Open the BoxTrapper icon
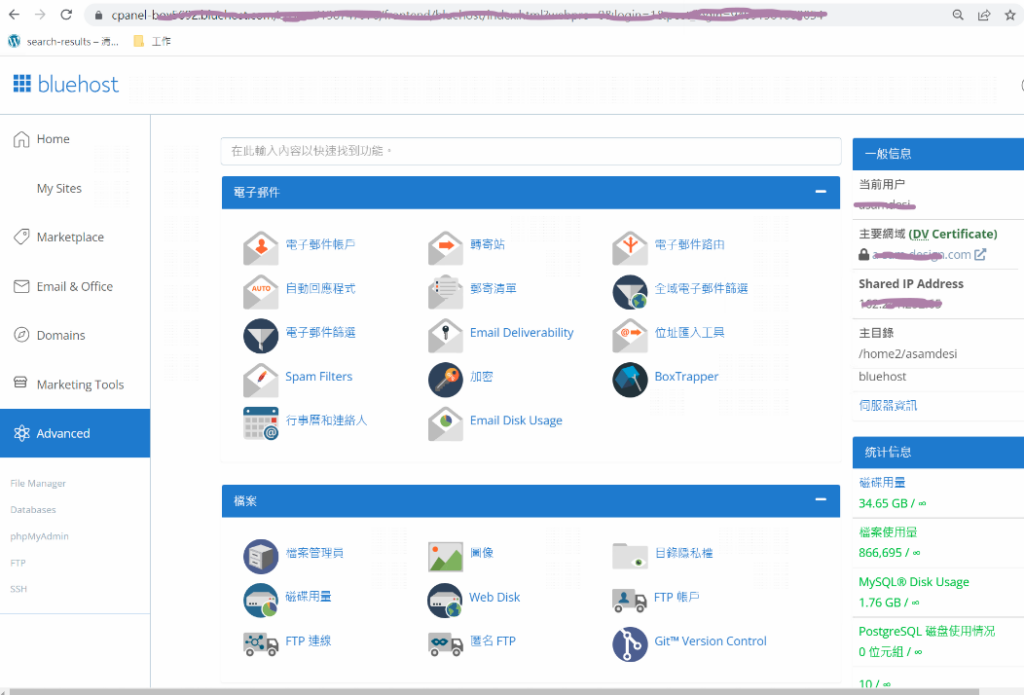Viewport: 1024px width, 695px height. [630, 378]
